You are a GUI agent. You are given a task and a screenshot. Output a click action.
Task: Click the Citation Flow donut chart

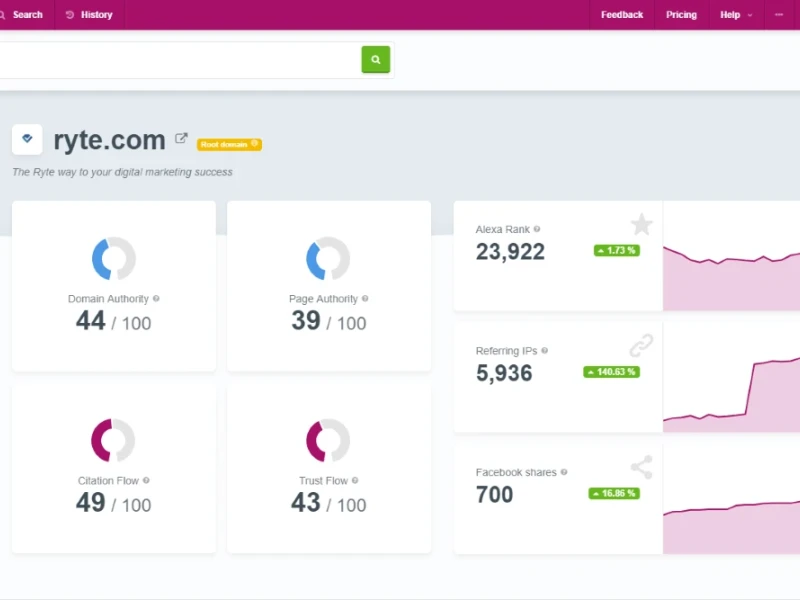click(113, 440)
